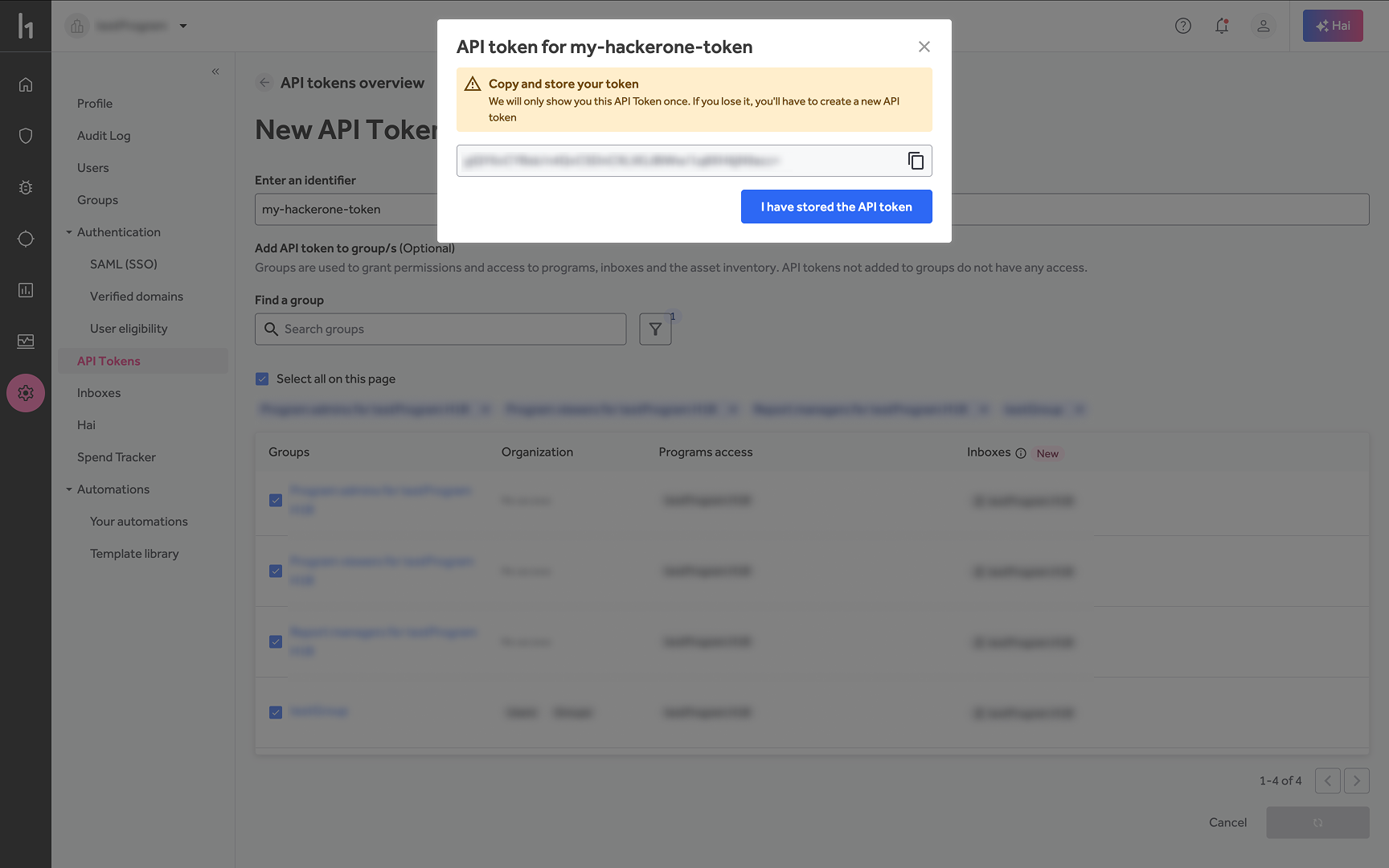The width and height of the screenshot is (1389, 868).
Task: Collapse the settings sidebar
Action: pyautogui.click(x=215, y=72)
